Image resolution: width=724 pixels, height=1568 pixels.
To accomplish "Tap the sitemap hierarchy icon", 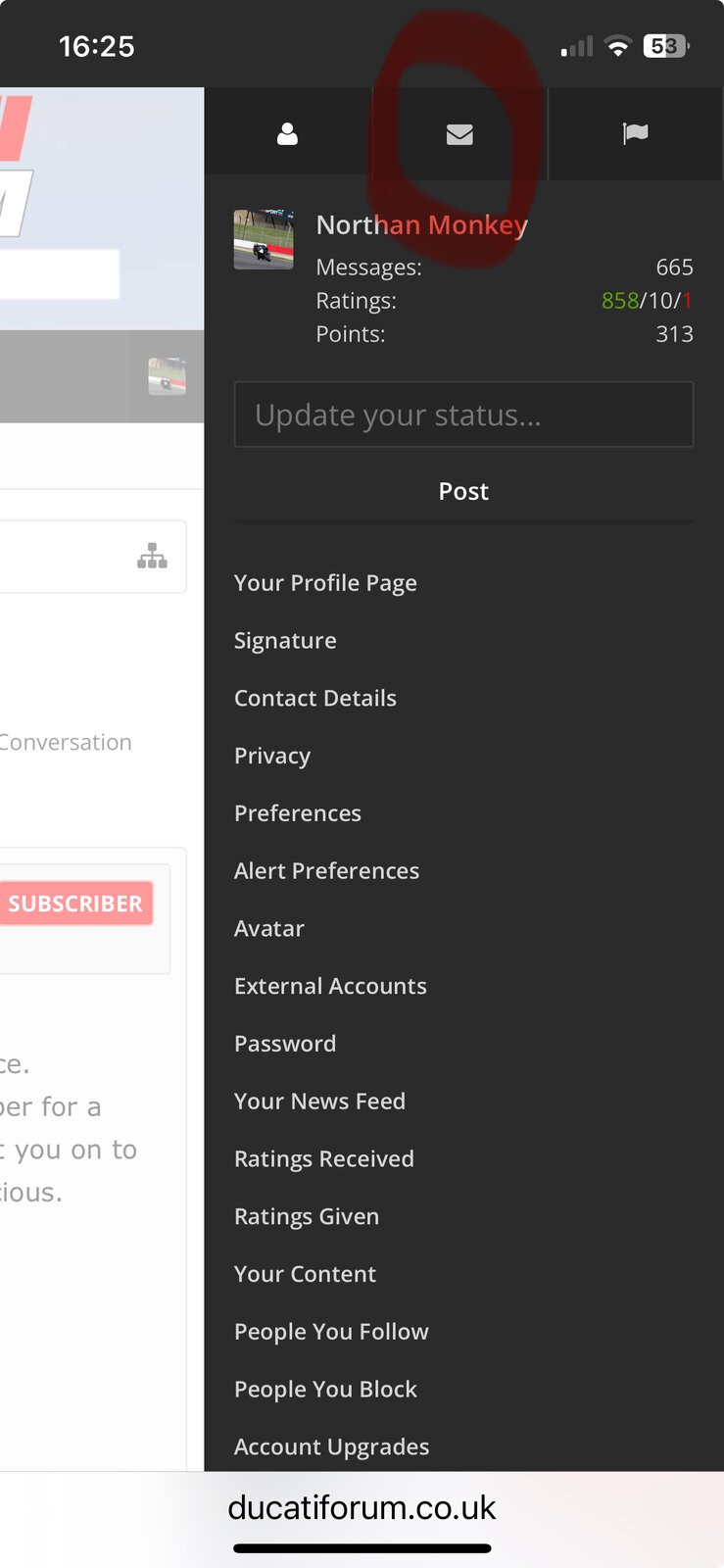I will 152,556.
